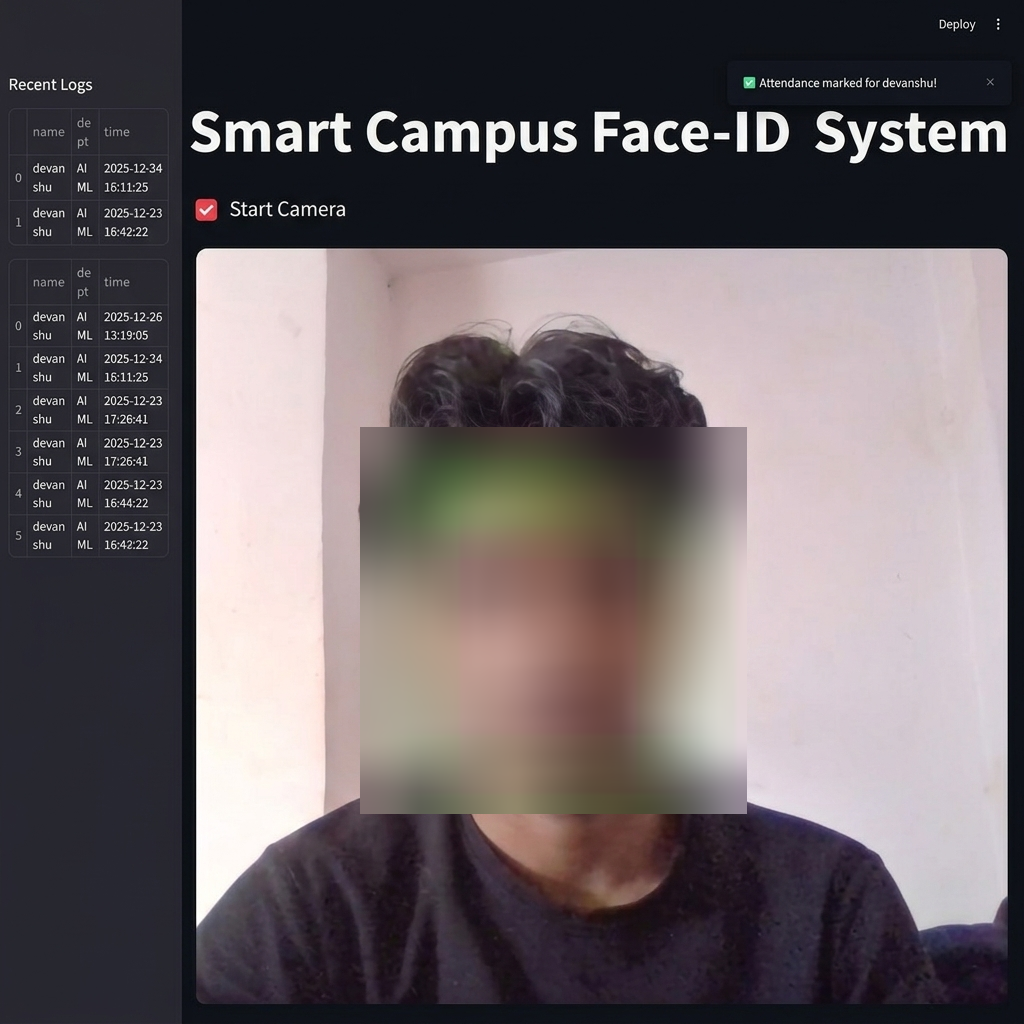1024x1024 pixels.
Task: Click the Attendance marked for devanshu message
Action: [847, 83]
